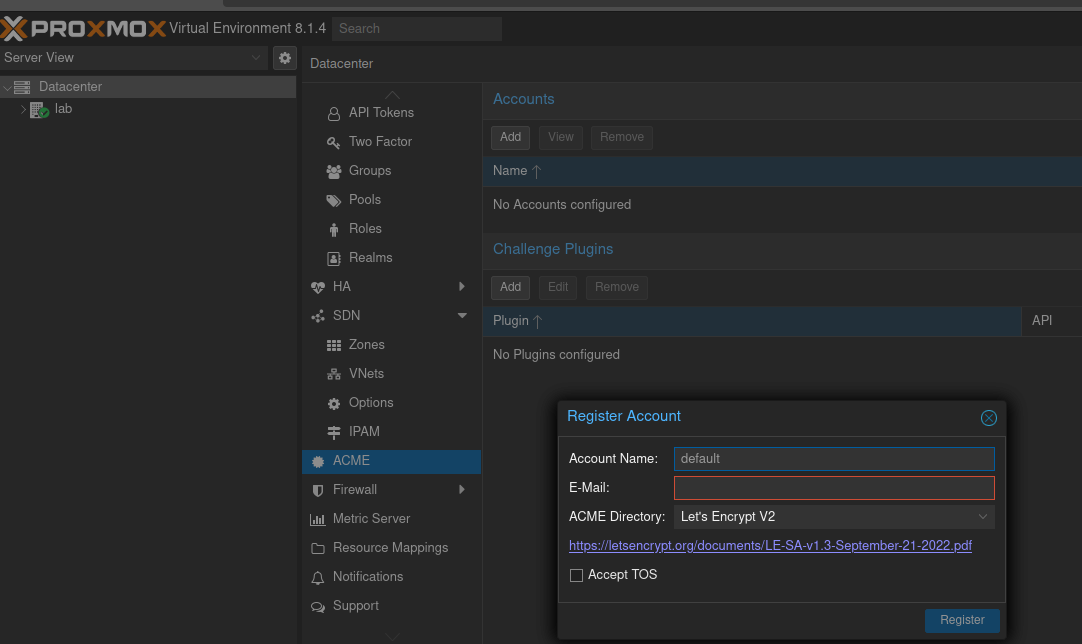
Task: Expand the lab node in tree
Action: (23, 109)
